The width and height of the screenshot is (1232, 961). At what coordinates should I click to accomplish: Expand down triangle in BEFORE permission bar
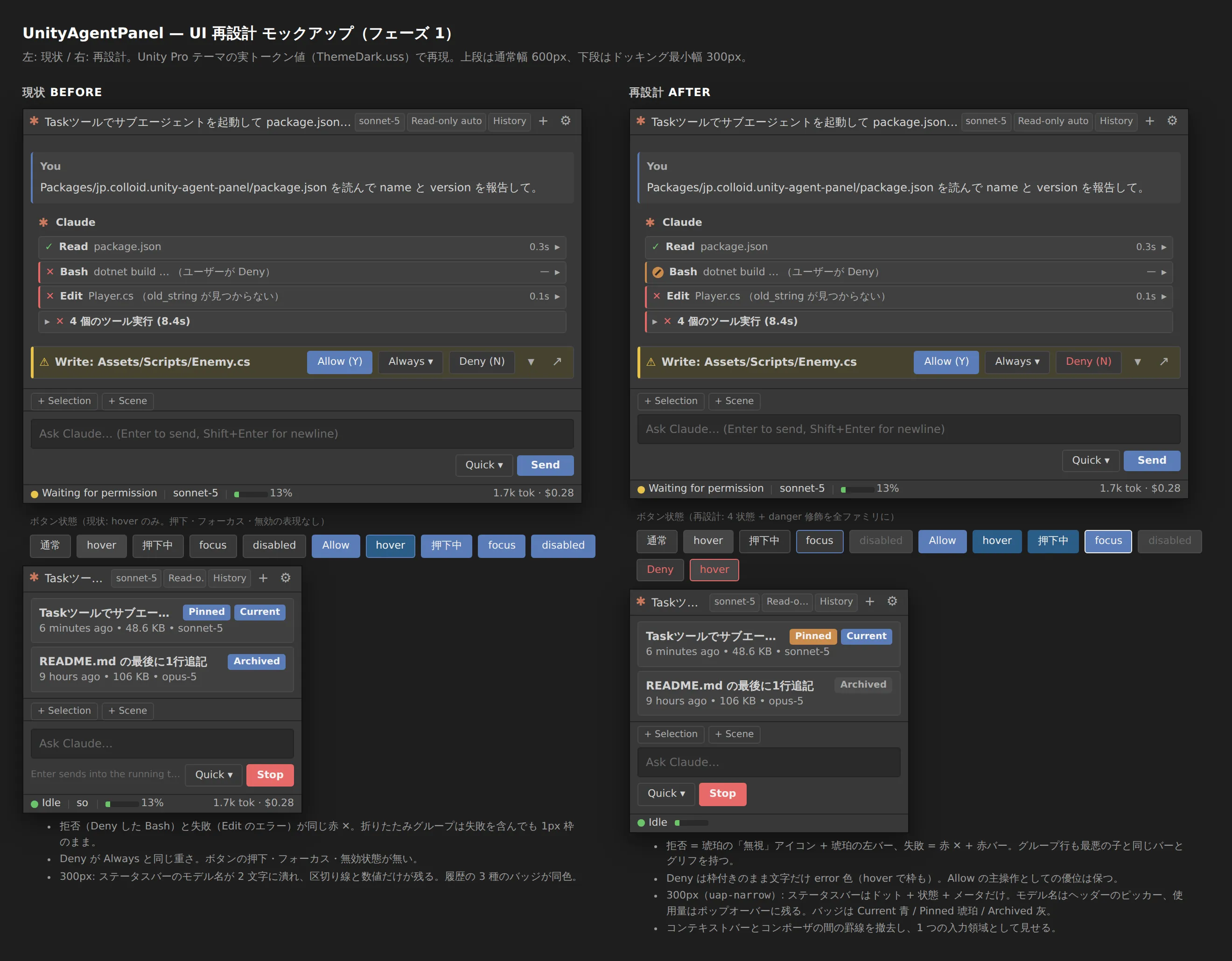(531, 362)
